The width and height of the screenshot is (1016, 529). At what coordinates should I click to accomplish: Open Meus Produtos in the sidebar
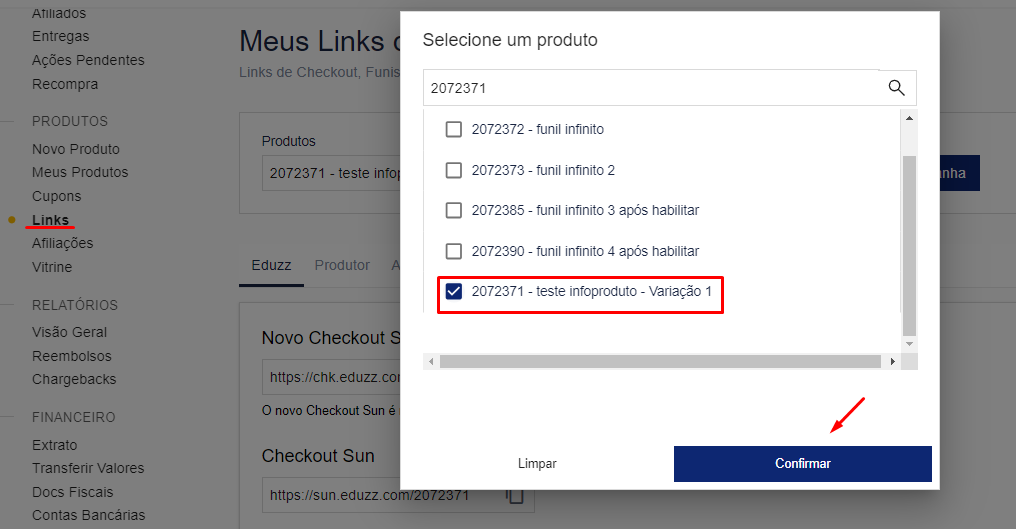coord(80,172)
